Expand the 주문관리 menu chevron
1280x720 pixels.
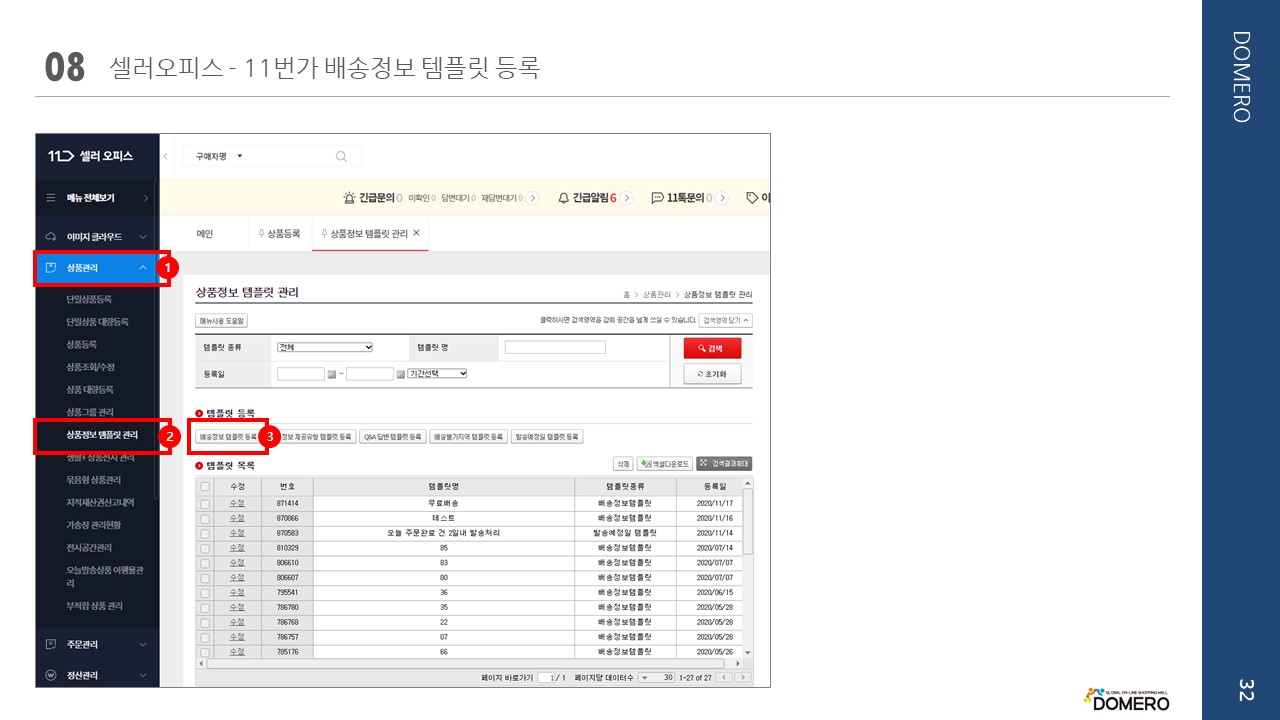143,644
